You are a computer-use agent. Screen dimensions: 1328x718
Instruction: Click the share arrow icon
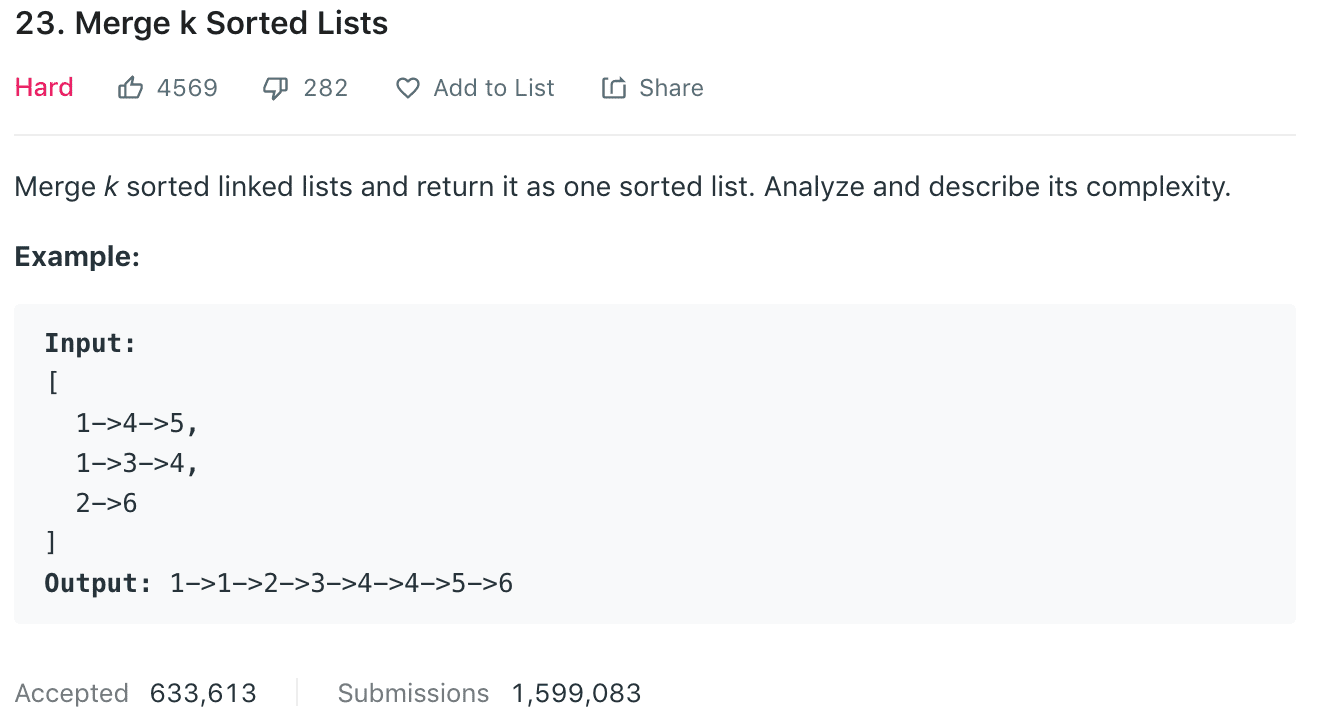613,88
